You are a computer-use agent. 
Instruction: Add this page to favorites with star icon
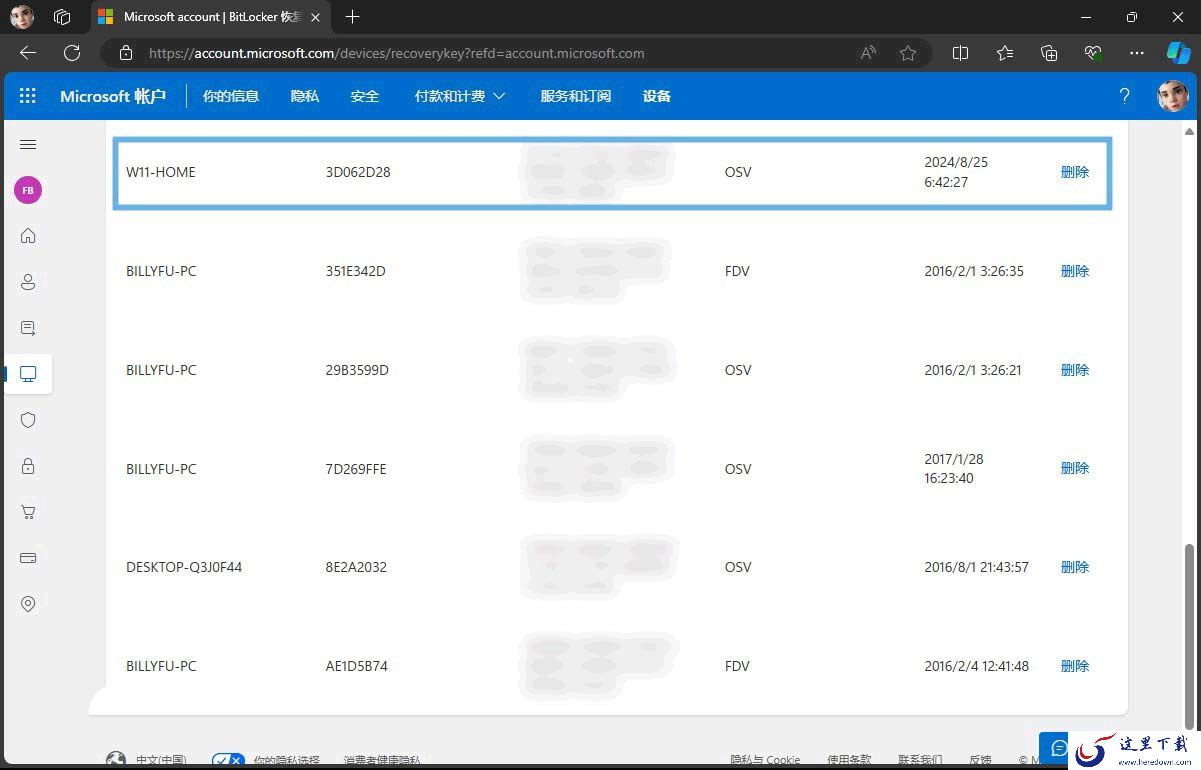tap(908, 53)
